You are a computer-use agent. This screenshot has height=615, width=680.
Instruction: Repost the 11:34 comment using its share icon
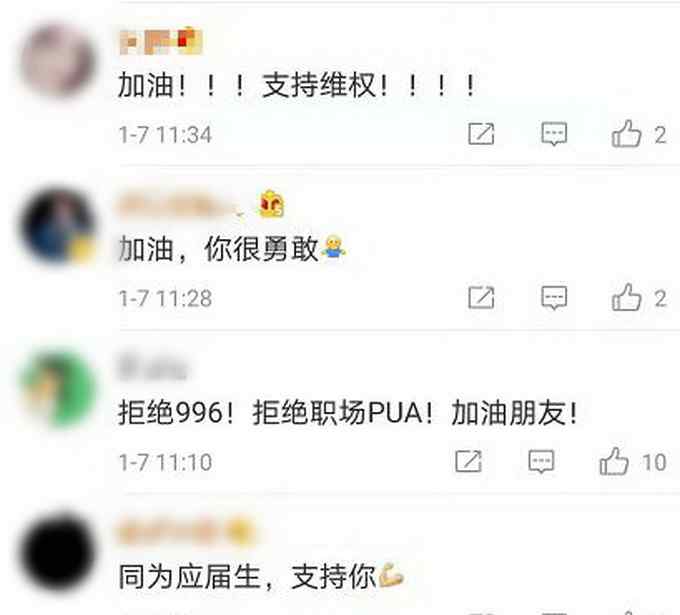481,134
